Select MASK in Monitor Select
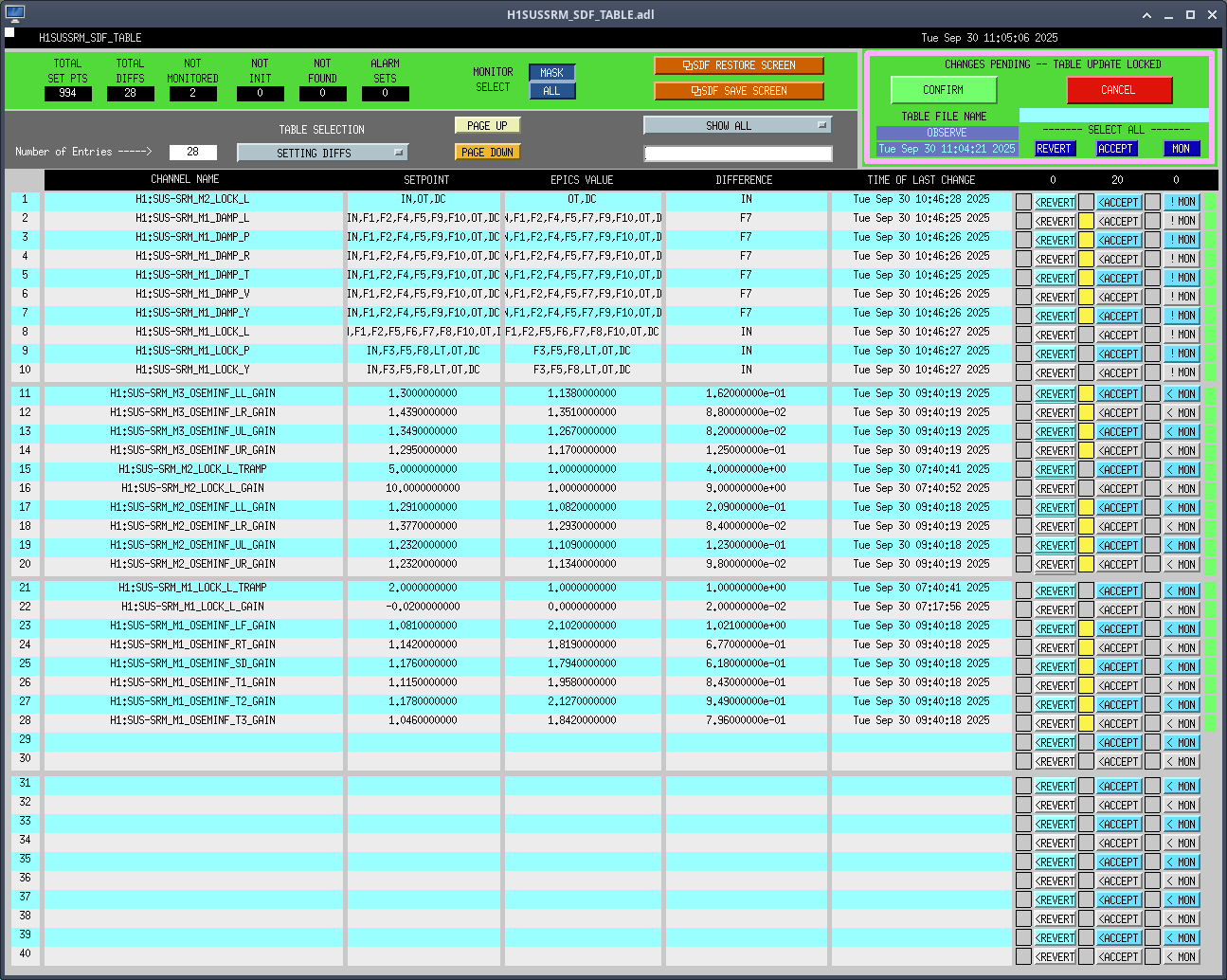The image size is (1227, 980). pos(551,73)
